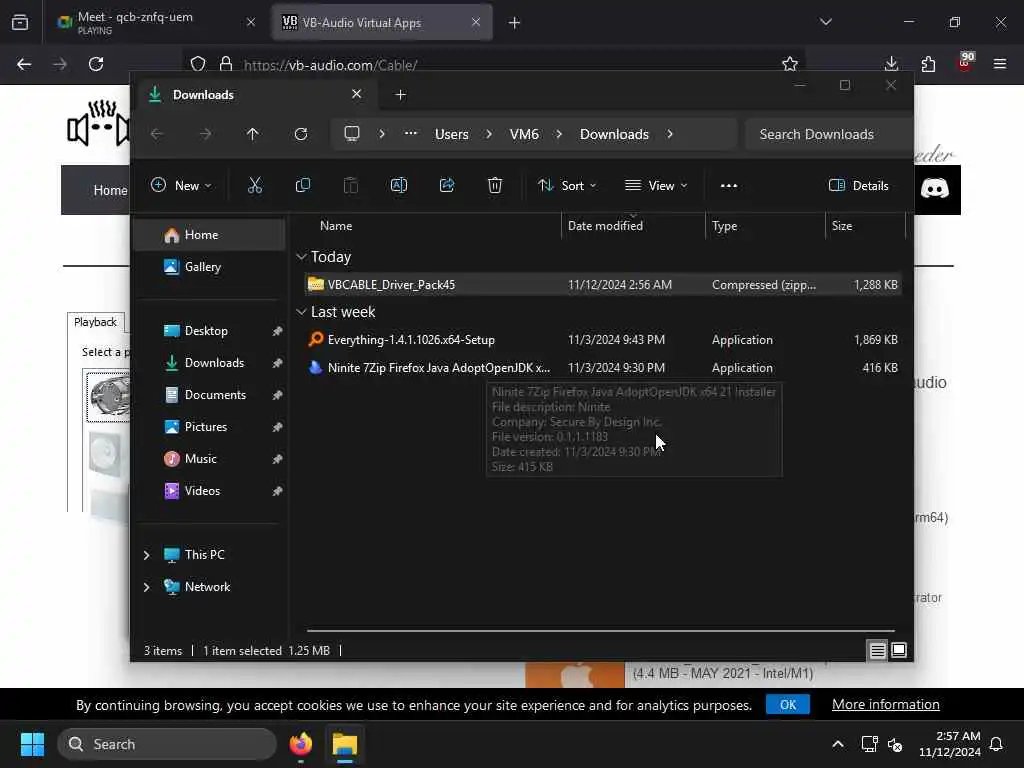Click the This PC monitor icon in address bar

[352, 134]
